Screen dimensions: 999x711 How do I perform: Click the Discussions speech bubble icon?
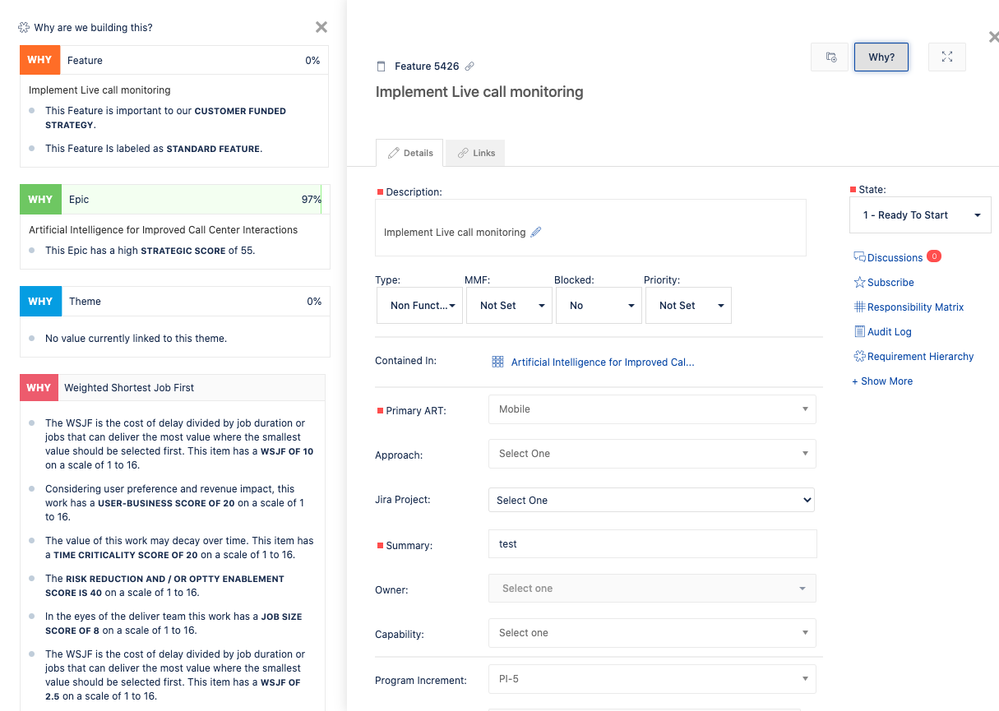[859, 257]
